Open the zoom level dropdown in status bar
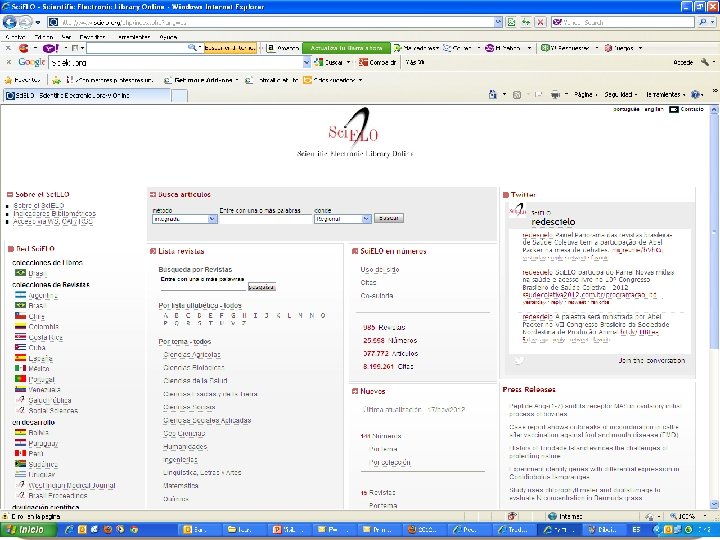 (x=705, y=517)
